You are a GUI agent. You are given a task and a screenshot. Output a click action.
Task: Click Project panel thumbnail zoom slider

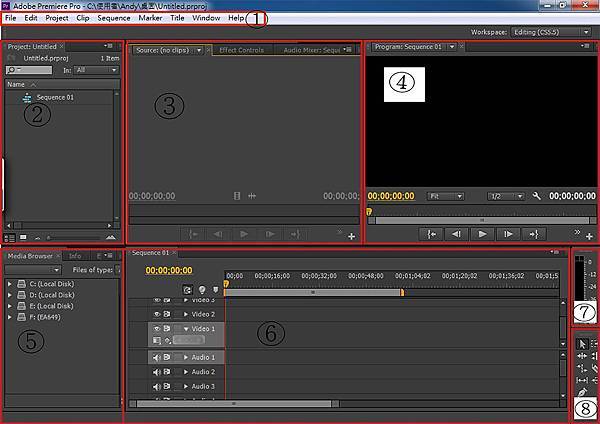click(x=73, y=238)
